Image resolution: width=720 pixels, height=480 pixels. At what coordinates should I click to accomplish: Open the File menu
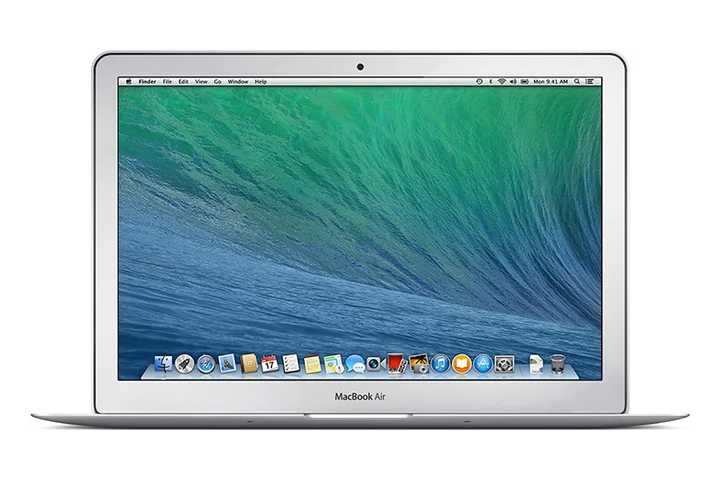click(x=167, y=81)
